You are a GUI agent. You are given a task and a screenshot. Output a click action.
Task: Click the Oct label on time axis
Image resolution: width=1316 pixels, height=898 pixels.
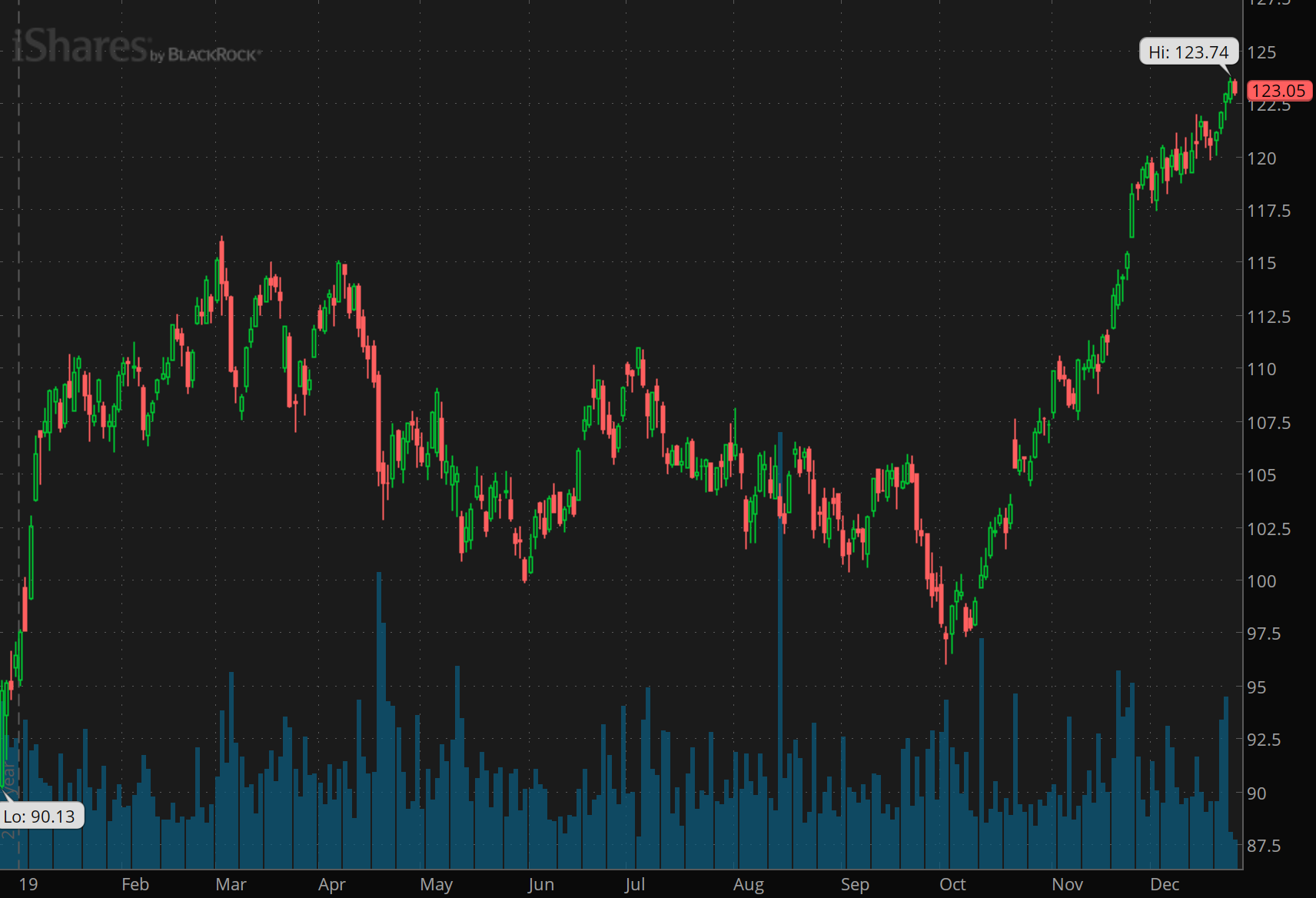coord(952,884)
